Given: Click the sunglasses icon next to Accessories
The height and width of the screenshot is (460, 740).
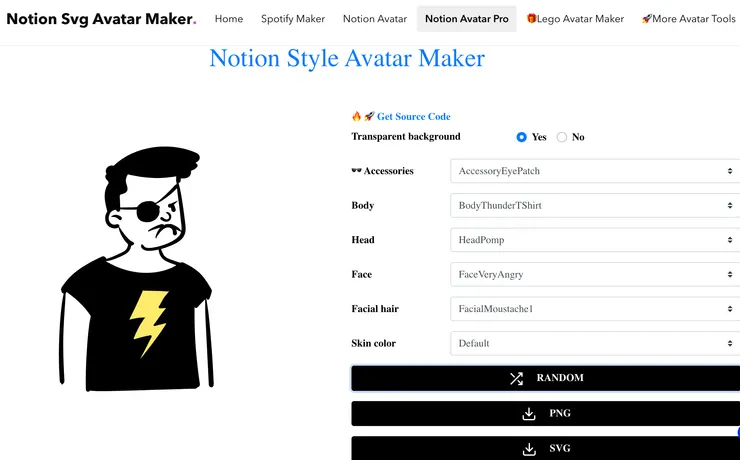Looking at the screenshot, I should [x=356, y=170].
